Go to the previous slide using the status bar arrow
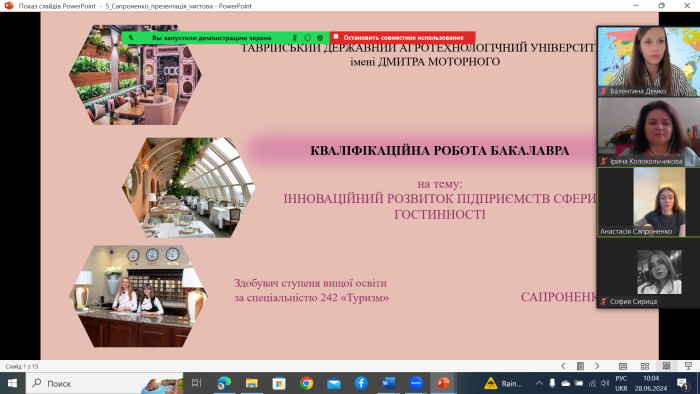Screen dimensions: 700x394 [563, 366]
